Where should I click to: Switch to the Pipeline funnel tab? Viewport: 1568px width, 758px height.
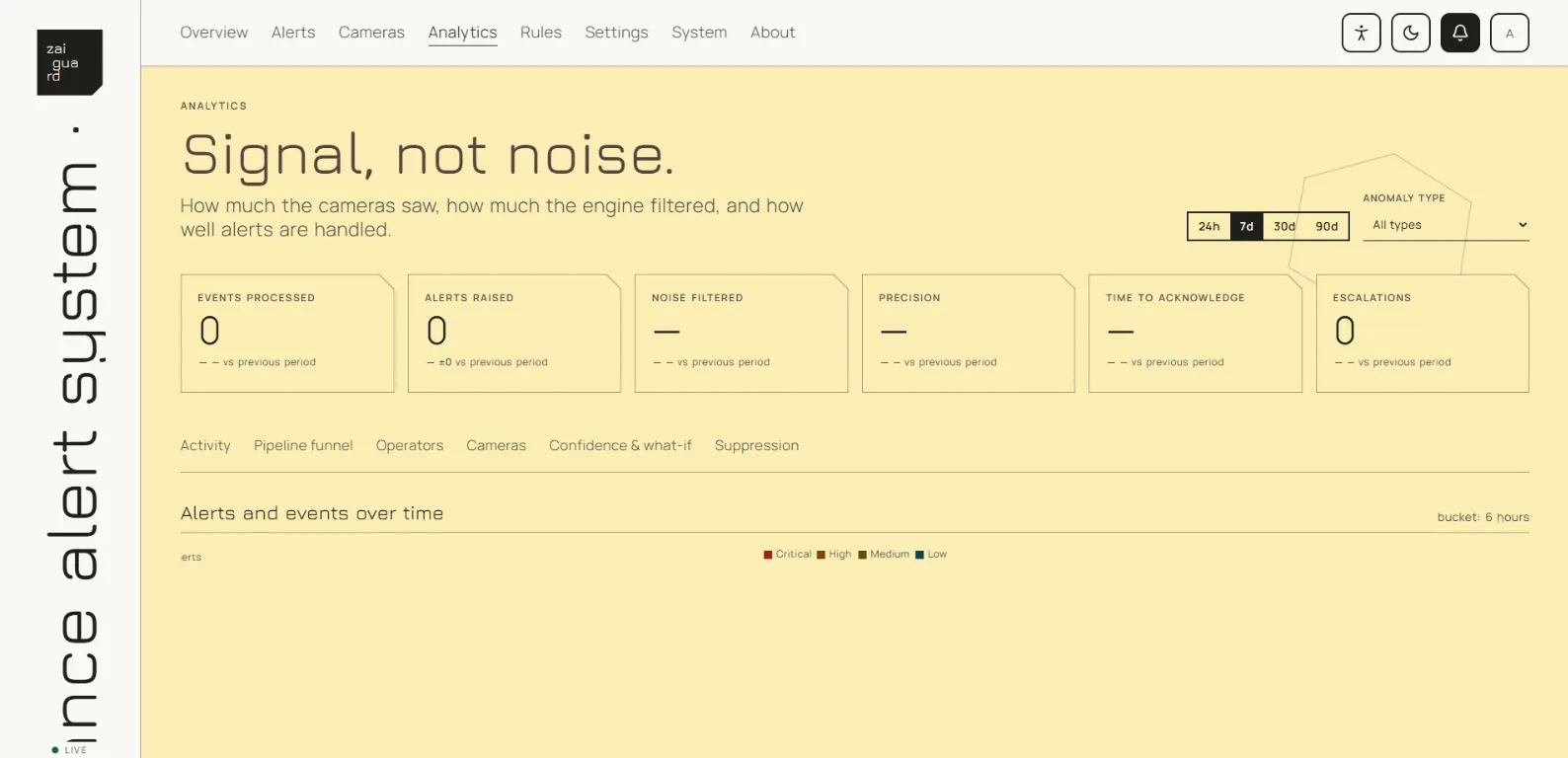tap(303, 446)
